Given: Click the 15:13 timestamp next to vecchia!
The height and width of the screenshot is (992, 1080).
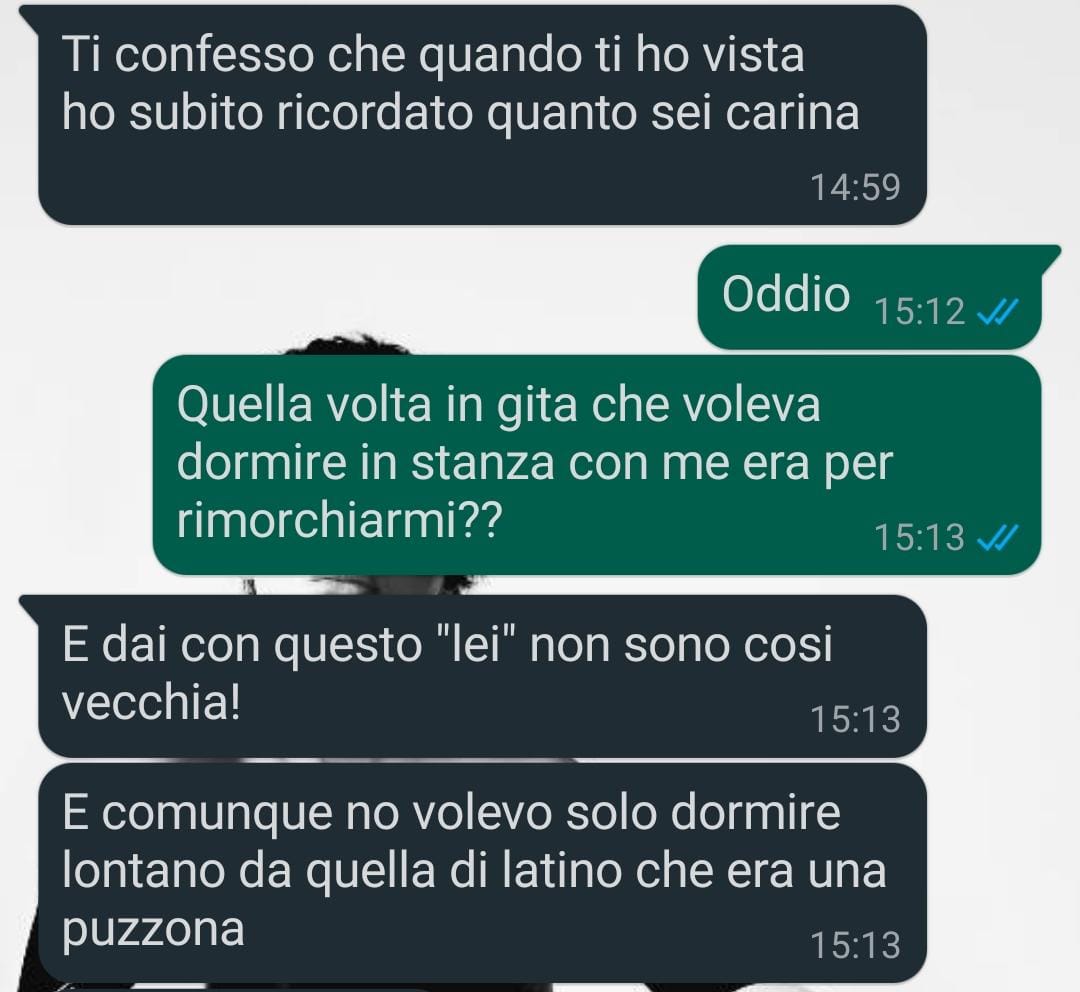Looking at the screenshot, I should point(855,719).
